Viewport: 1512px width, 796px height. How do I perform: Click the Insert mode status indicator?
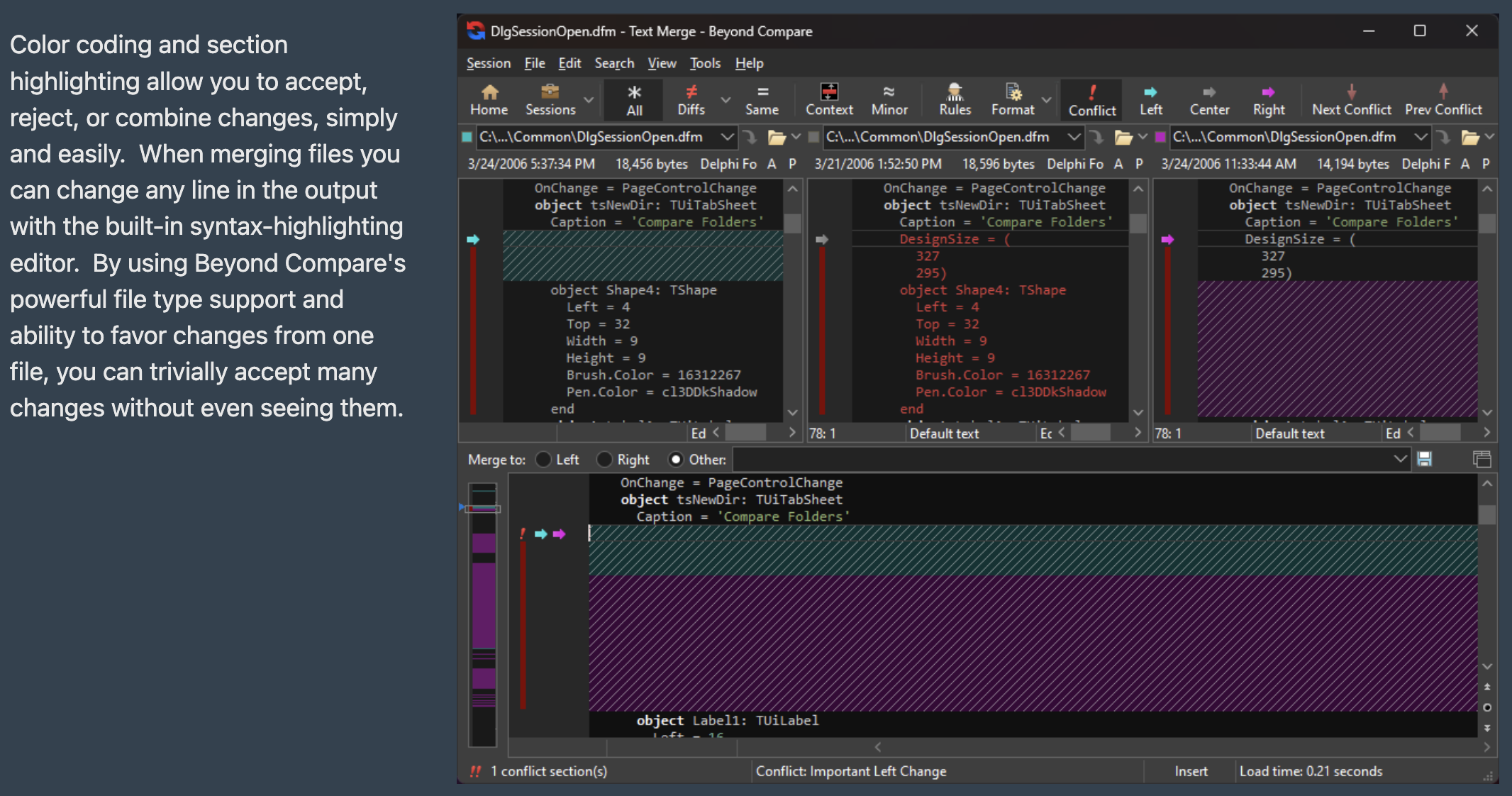tap(1191, 771)
